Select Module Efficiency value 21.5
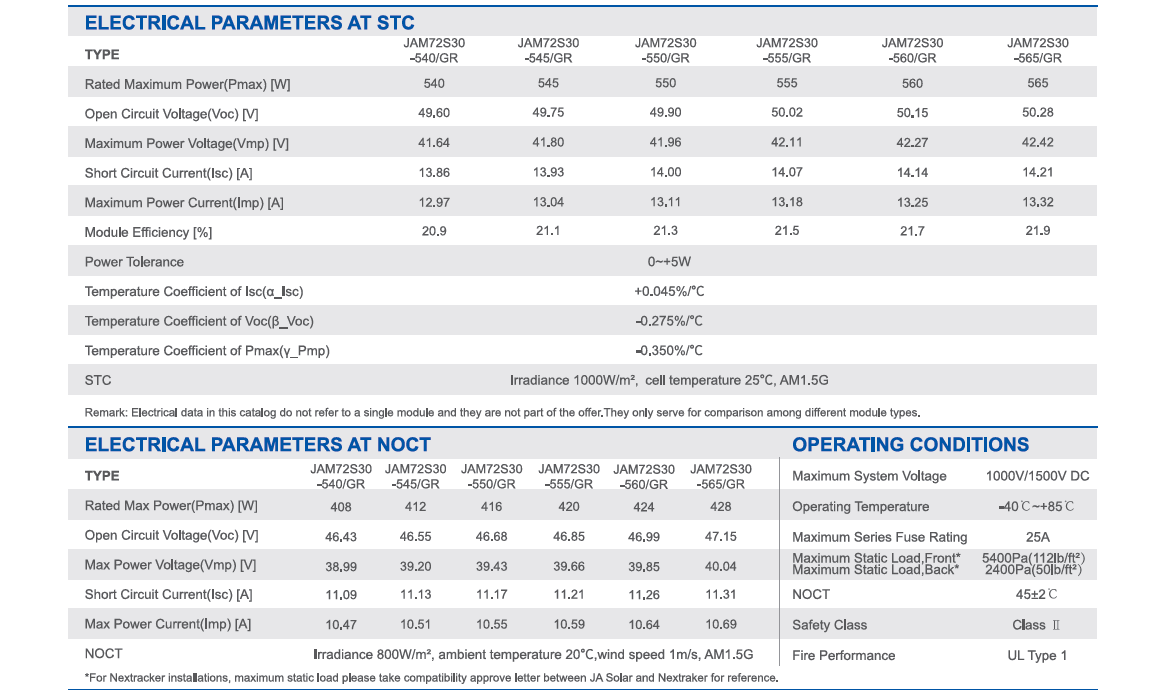 click(787, 231)
